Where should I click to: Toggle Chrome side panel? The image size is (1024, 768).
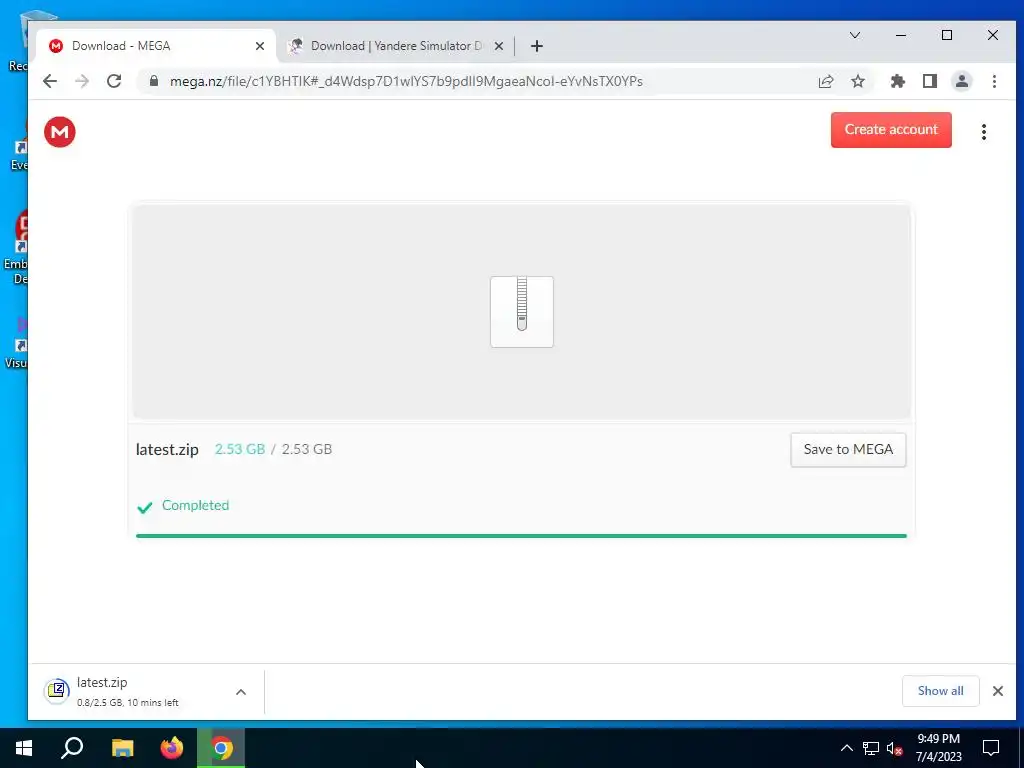929,81
